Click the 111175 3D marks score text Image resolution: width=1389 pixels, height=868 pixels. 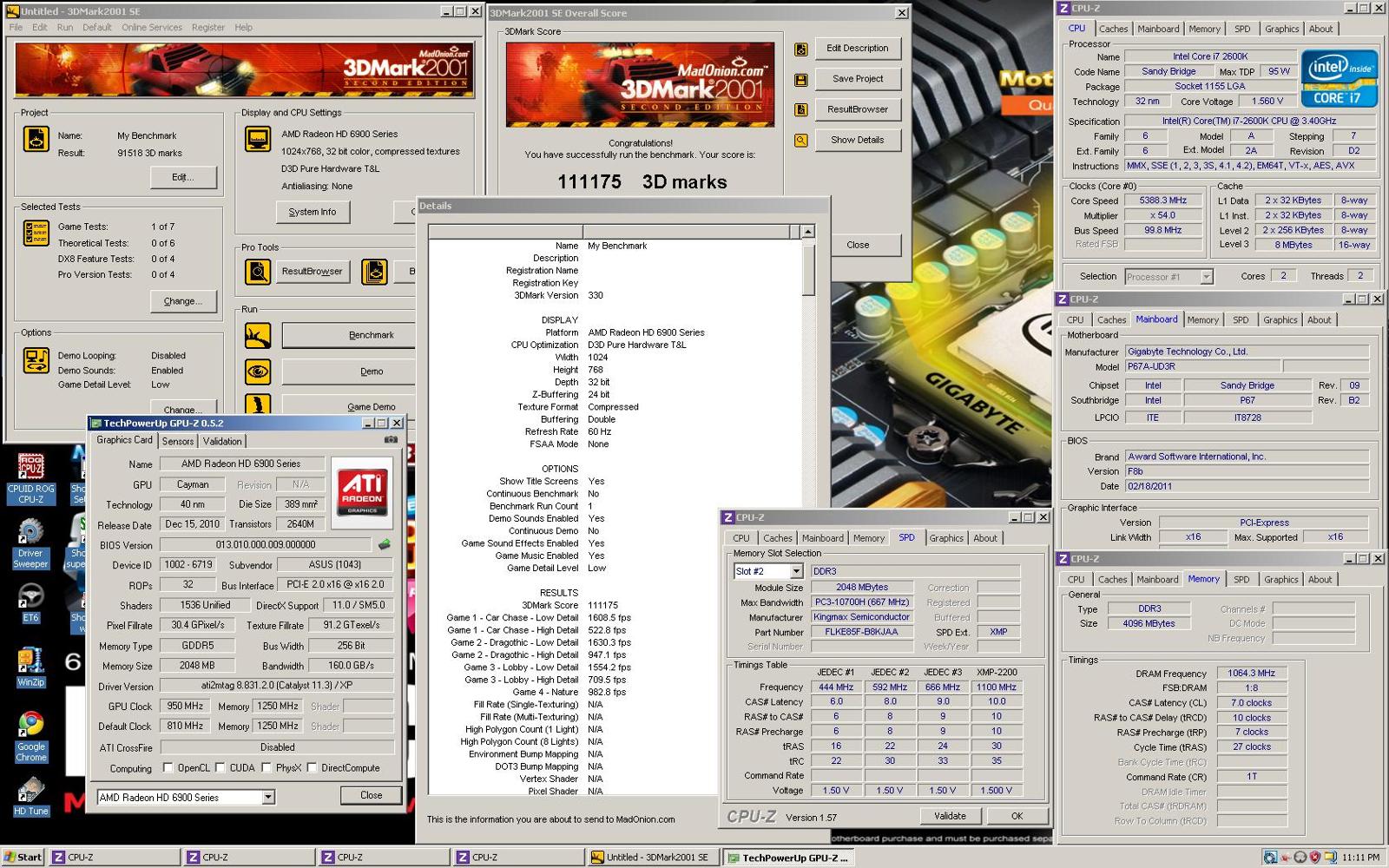642,182
